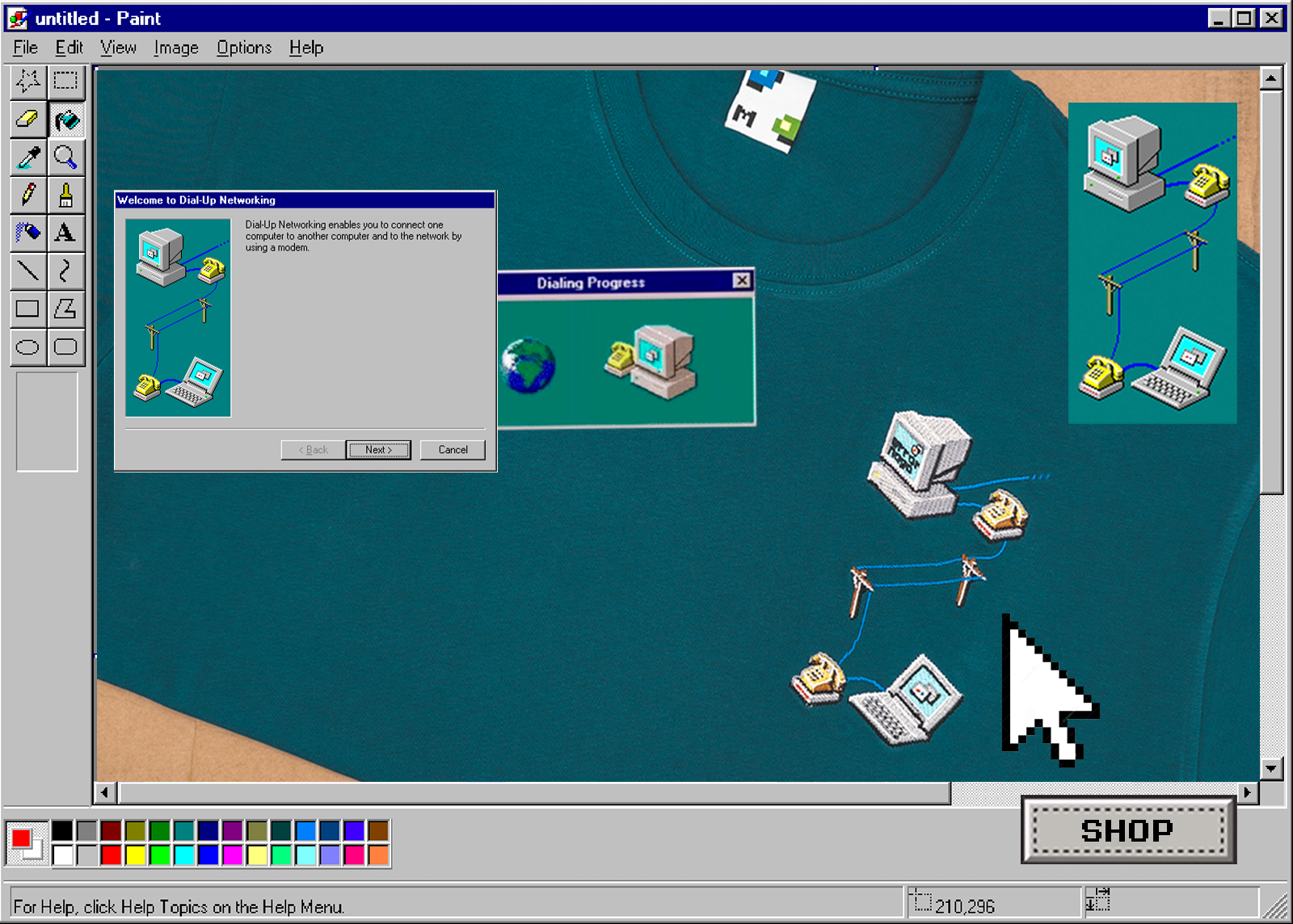Screen dimensions: 1293x924
Task: Select the Pencil tool
Action: pos(28,195)
